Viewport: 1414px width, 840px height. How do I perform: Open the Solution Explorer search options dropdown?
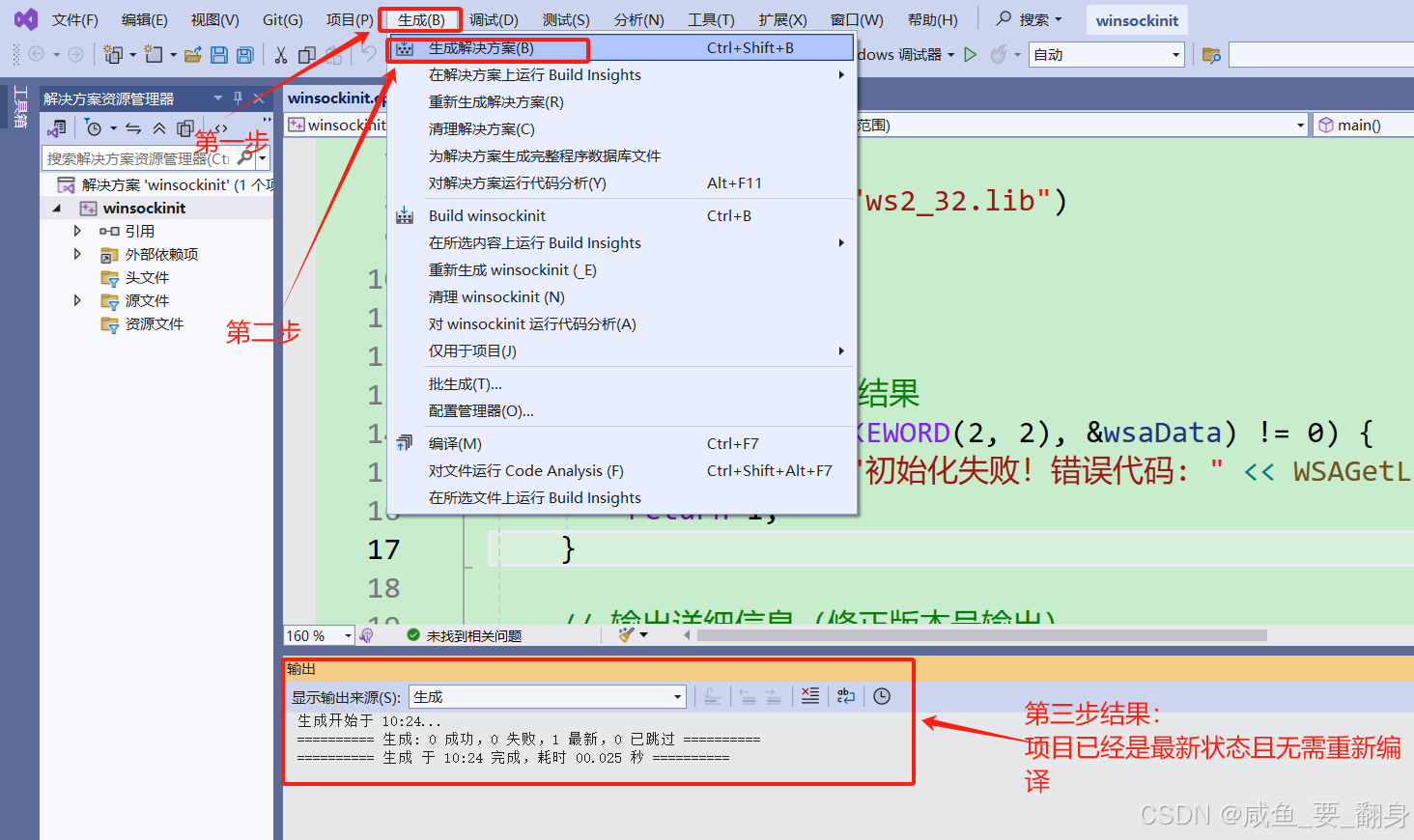(x=262, y=157)
